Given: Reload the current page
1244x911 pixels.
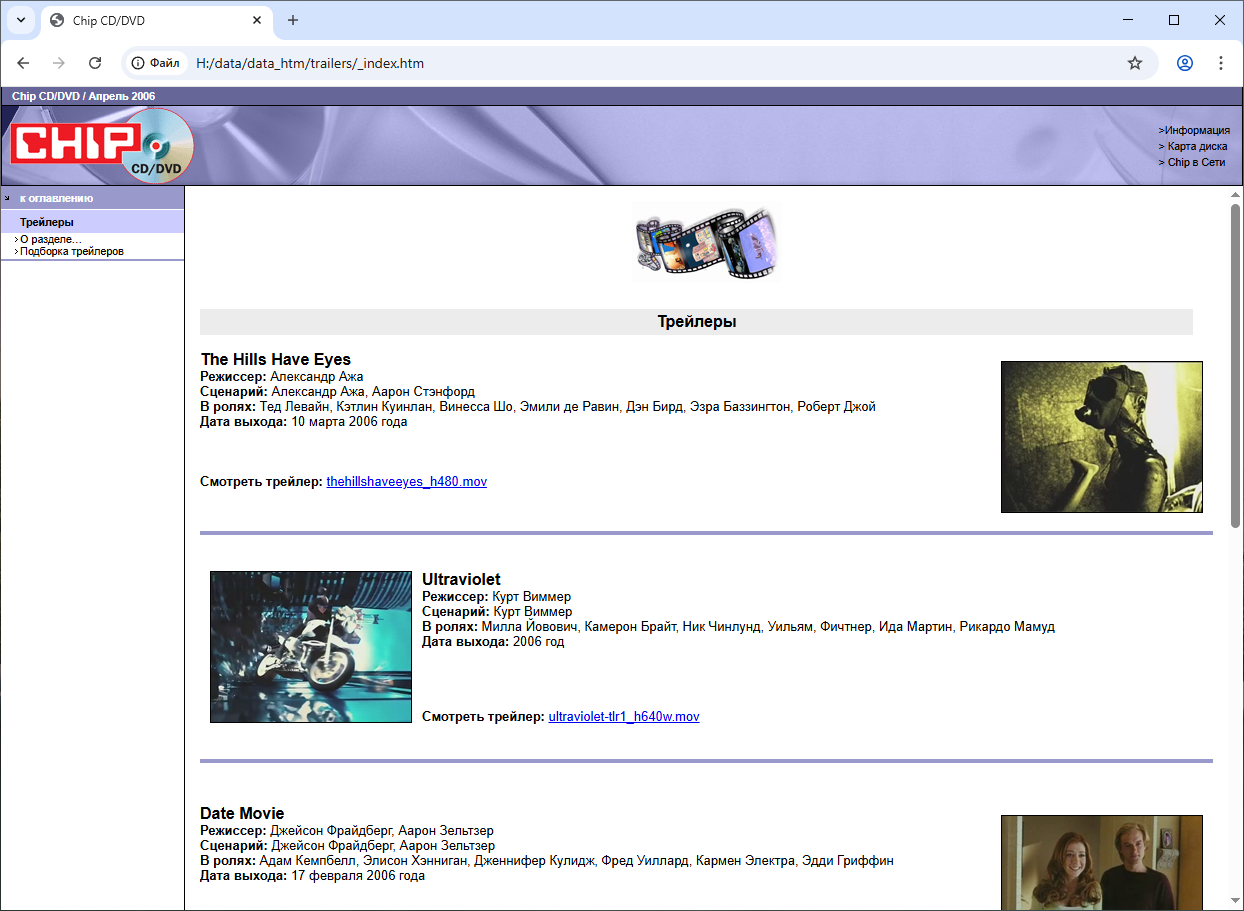Looking at the screenshot, I should (95, 63).
